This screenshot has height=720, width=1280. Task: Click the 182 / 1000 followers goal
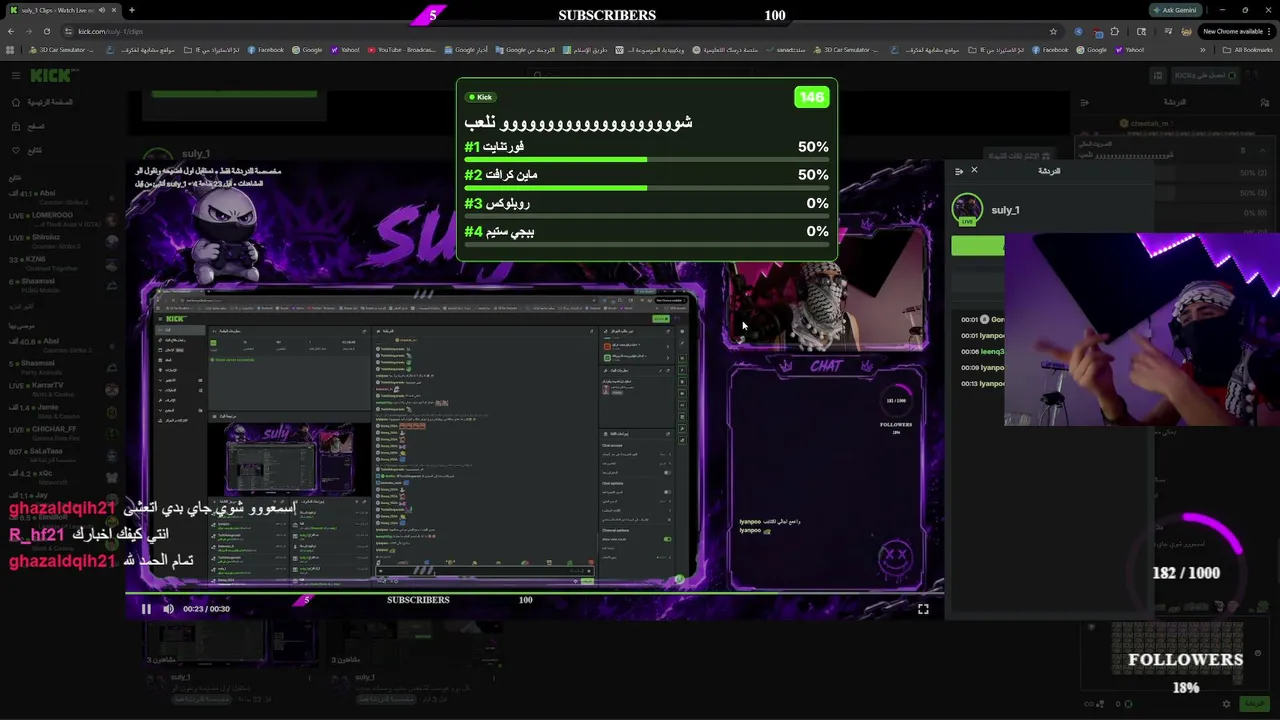(x=1186, y=573)
